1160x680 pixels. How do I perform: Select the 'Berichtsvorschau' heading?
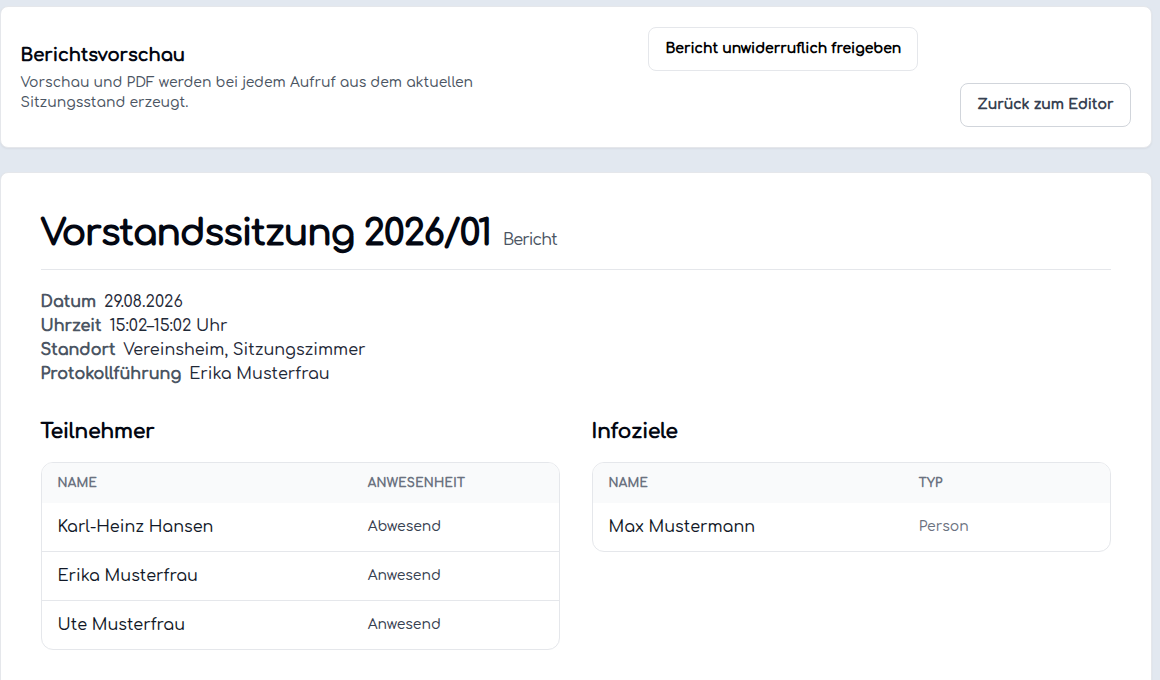(x=103, y=55)
